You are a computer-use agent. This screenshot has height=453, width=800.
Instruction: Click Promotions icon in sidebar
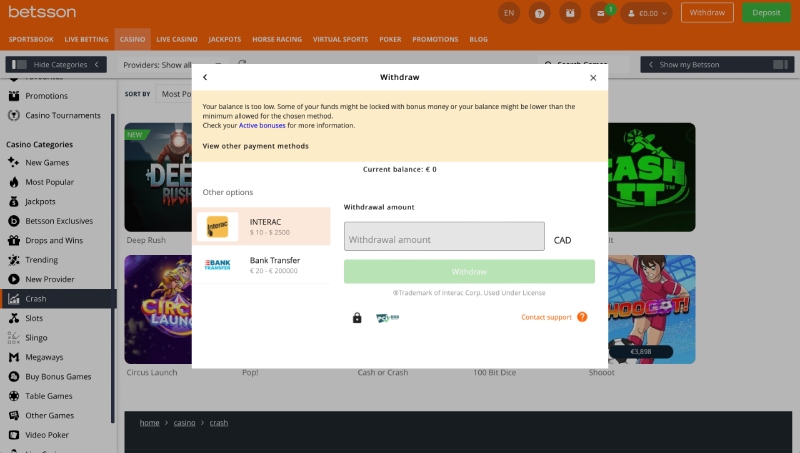click(14, 96)
